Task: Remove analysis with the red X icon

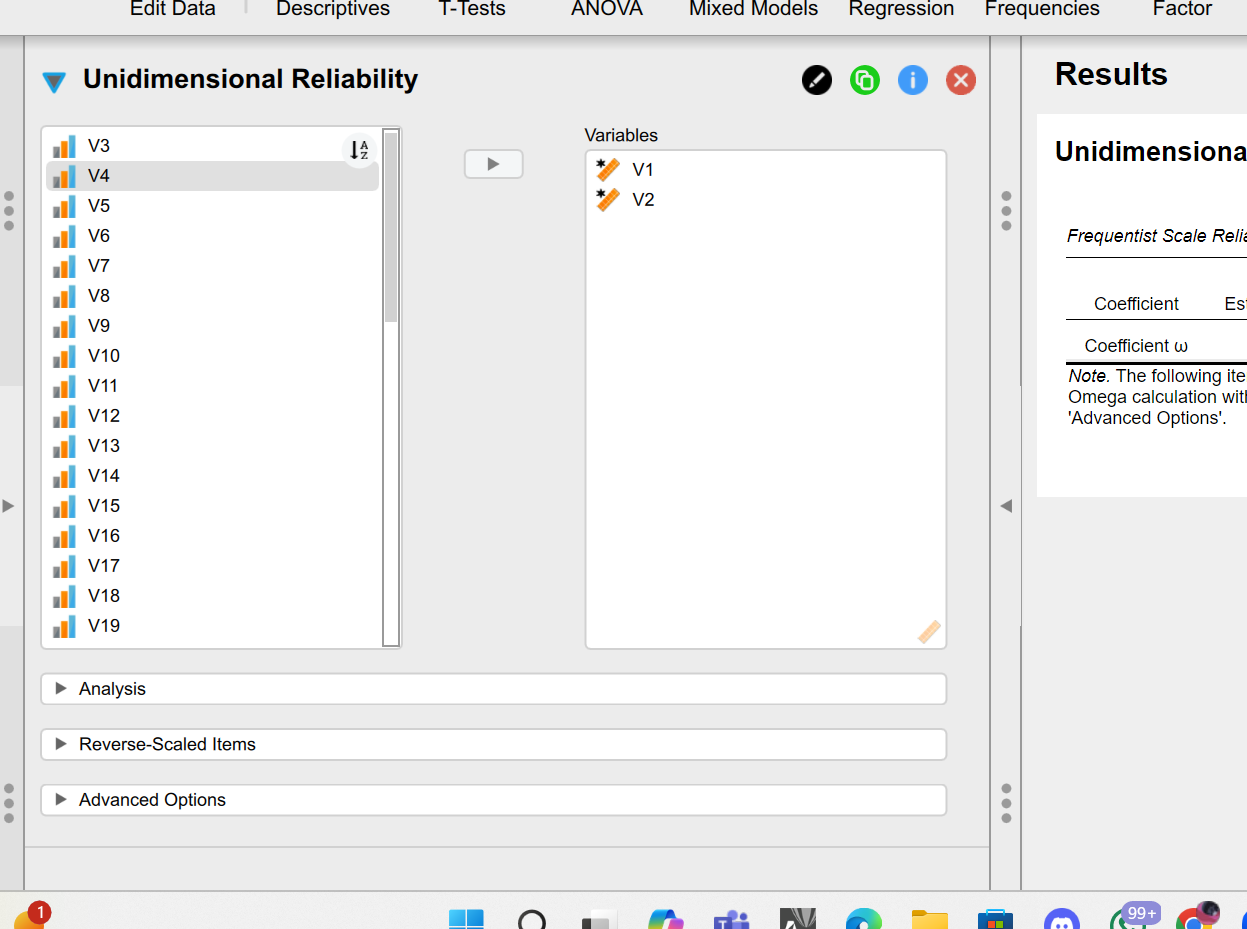Action: click(961, 80)
